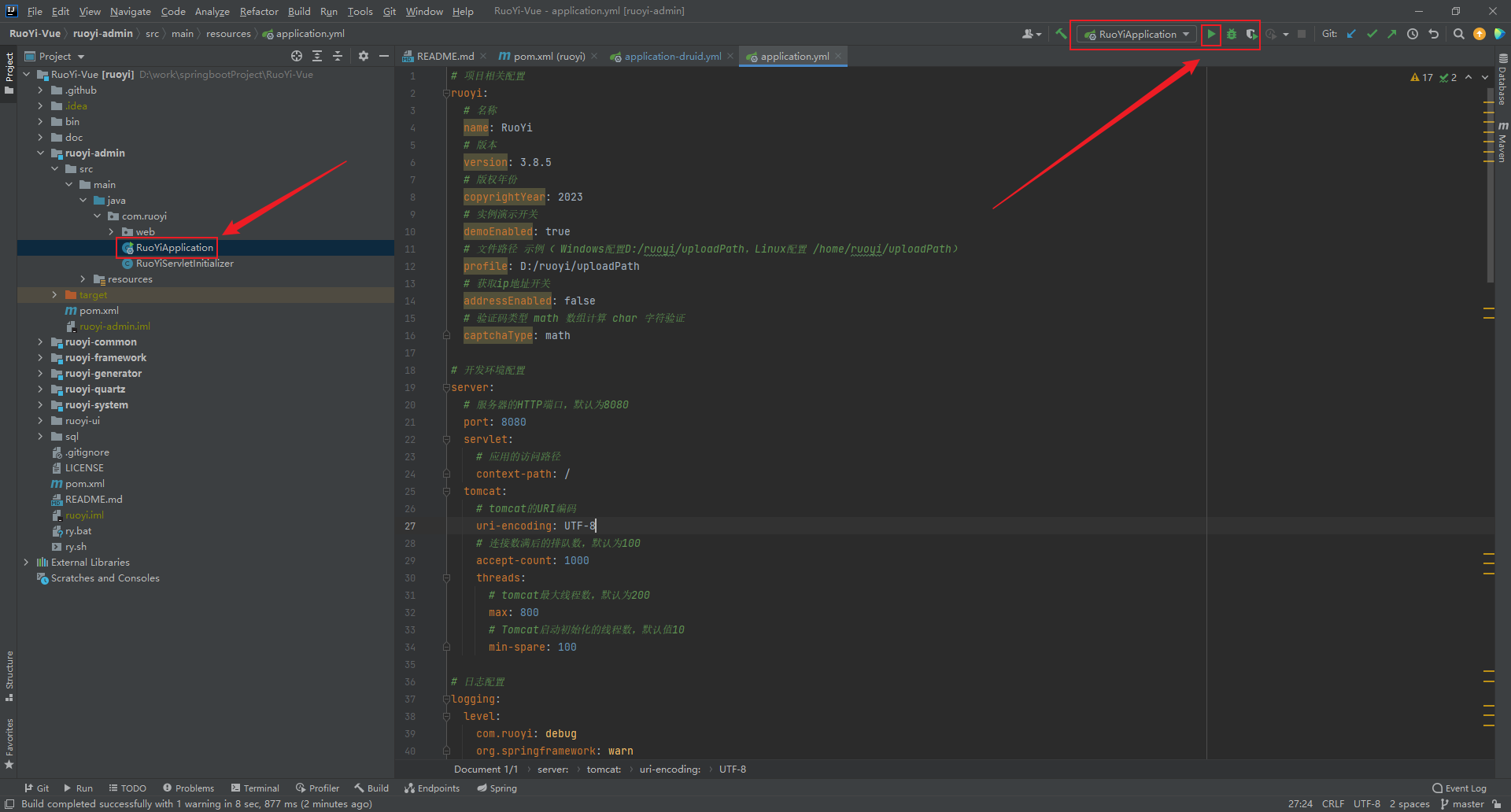Open the Problems tool window
Image resolution: width=1511 pixels, height=812 pixels.
[x=188, y=788]
